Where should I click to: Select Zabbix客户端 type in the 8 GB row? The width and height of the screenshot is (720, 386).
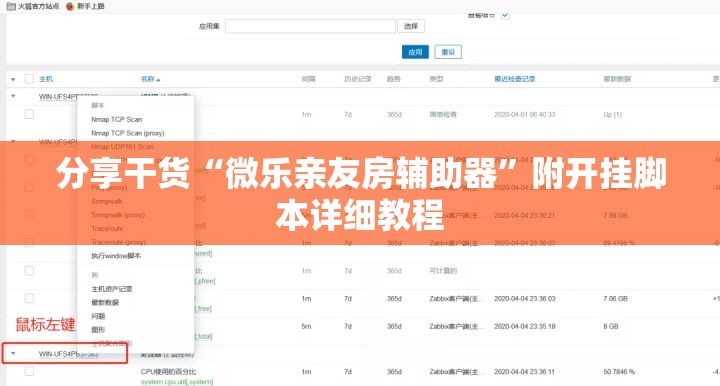(x=456, y=326)
